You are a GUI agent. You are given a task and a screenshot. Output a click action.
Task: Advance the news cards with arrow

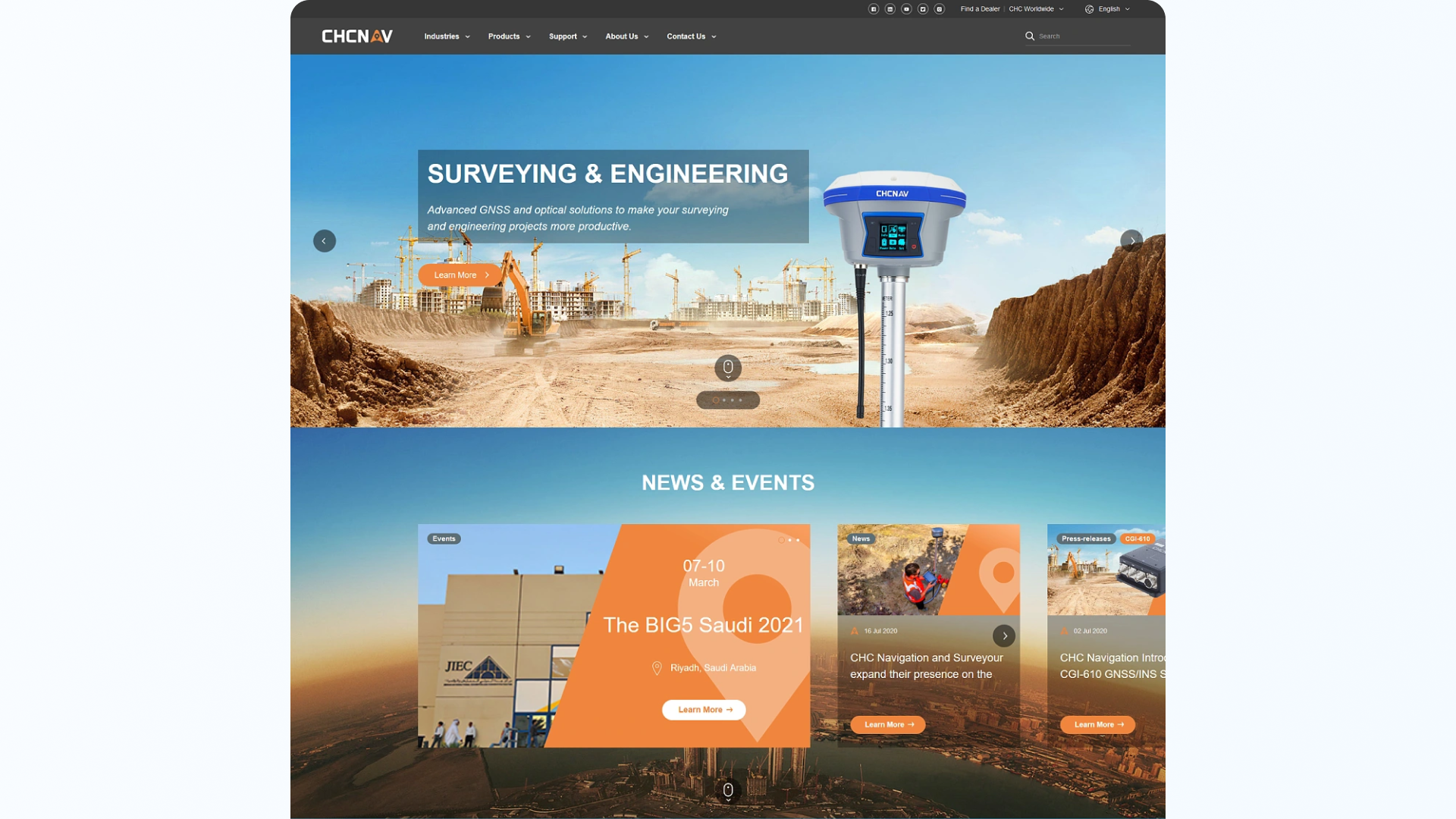(1004, 635)
